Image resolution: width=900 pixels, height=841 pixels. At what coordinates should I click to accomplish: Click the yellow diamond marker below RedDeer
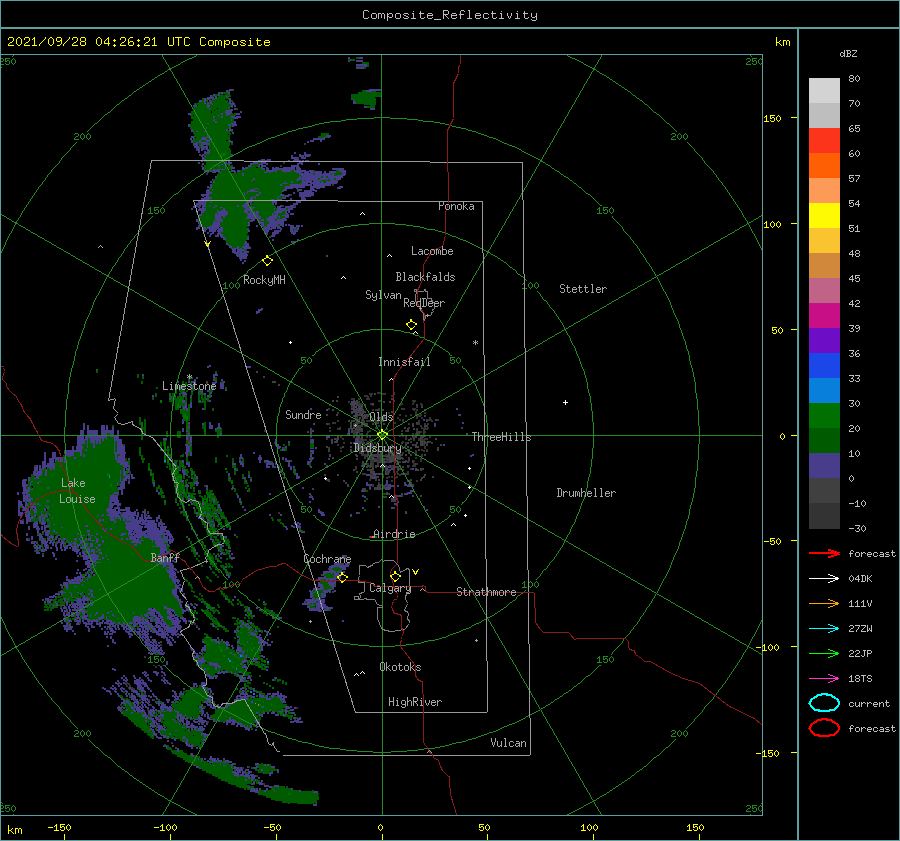click(x=412, y=325)
